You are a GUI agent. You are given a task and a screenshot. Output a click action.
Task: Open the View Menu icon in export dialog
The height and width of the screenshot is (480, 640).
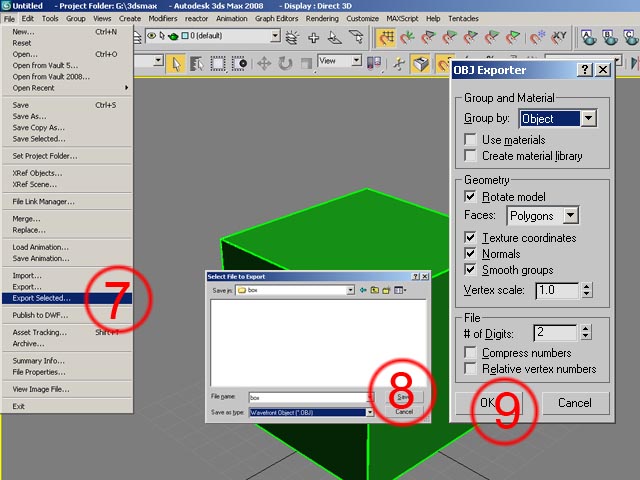400,290
